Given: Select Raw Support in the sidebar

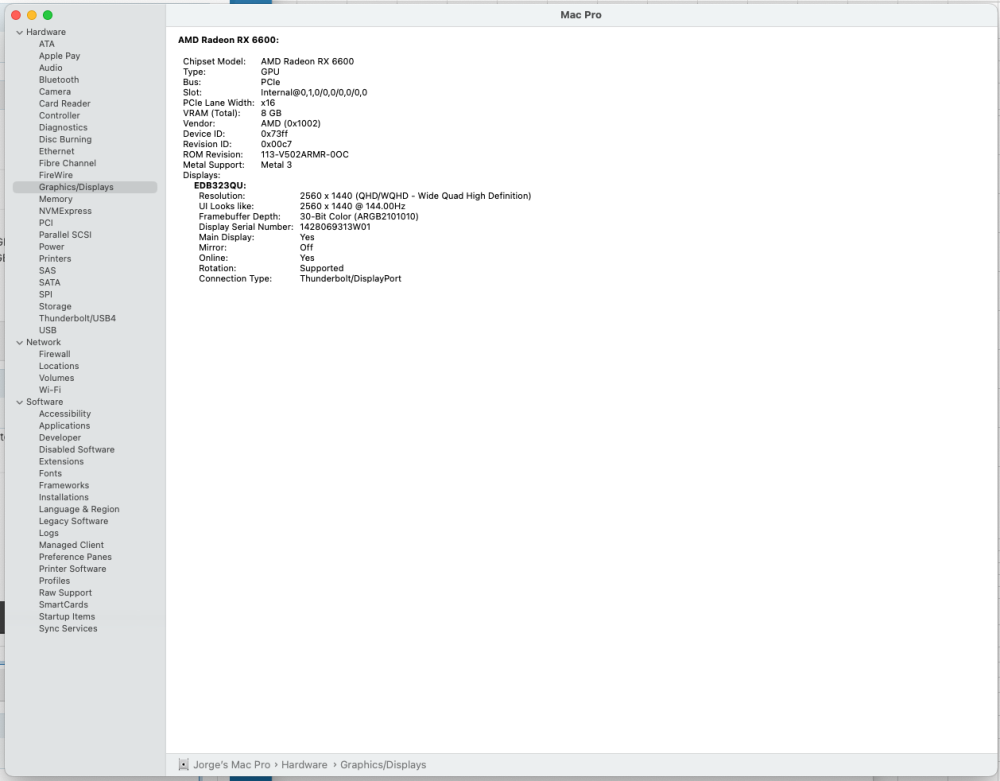Looking at the screenshot, I should [65, 593].
